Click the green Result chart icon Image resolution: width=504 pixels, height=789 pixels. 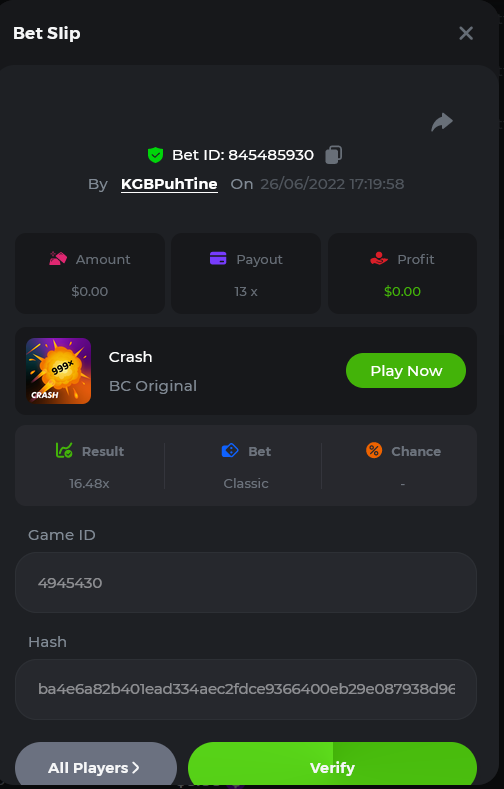click(64, 450)
